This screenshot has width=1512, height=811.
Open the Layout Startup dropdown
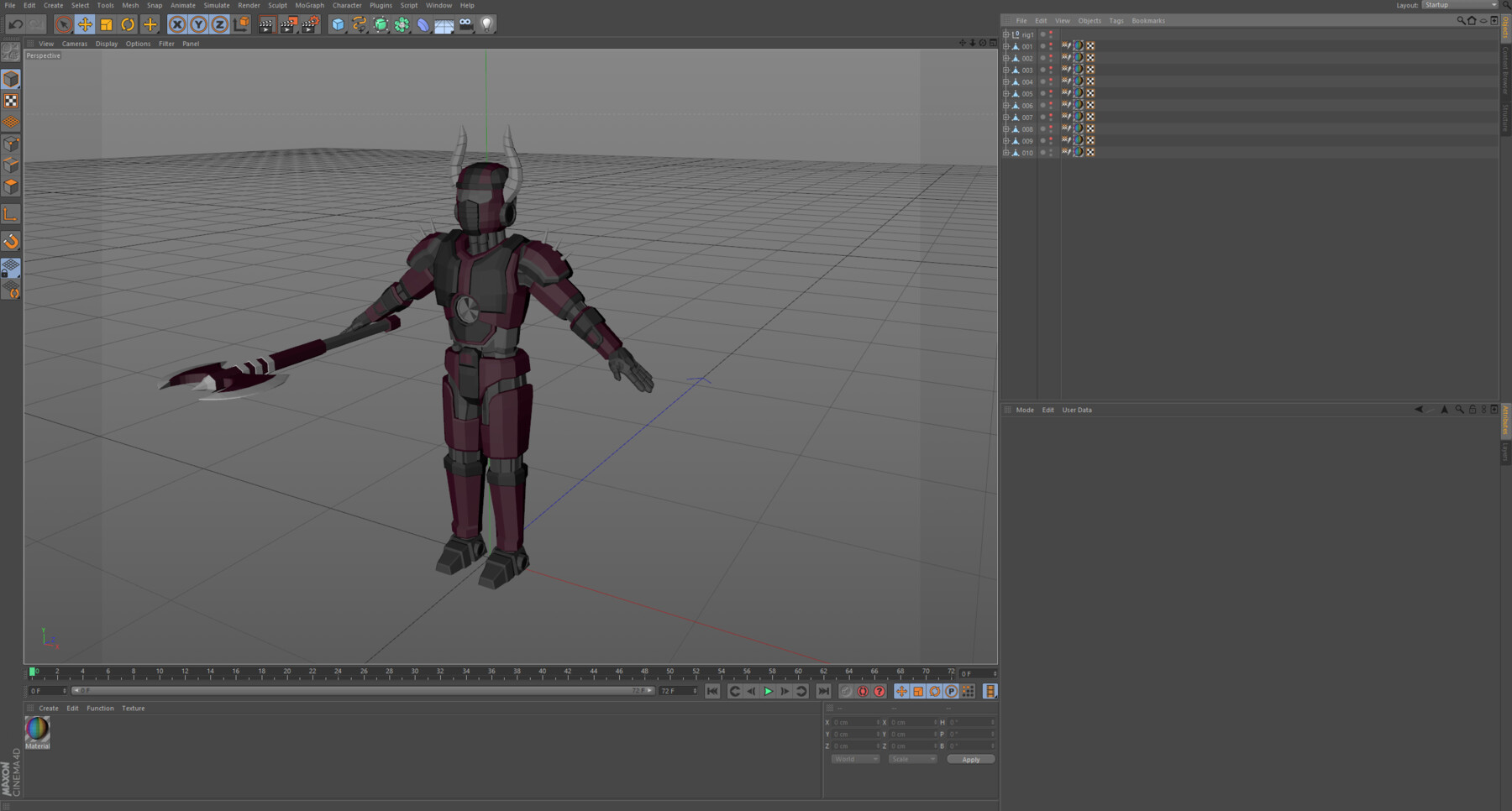(1460, 5)
